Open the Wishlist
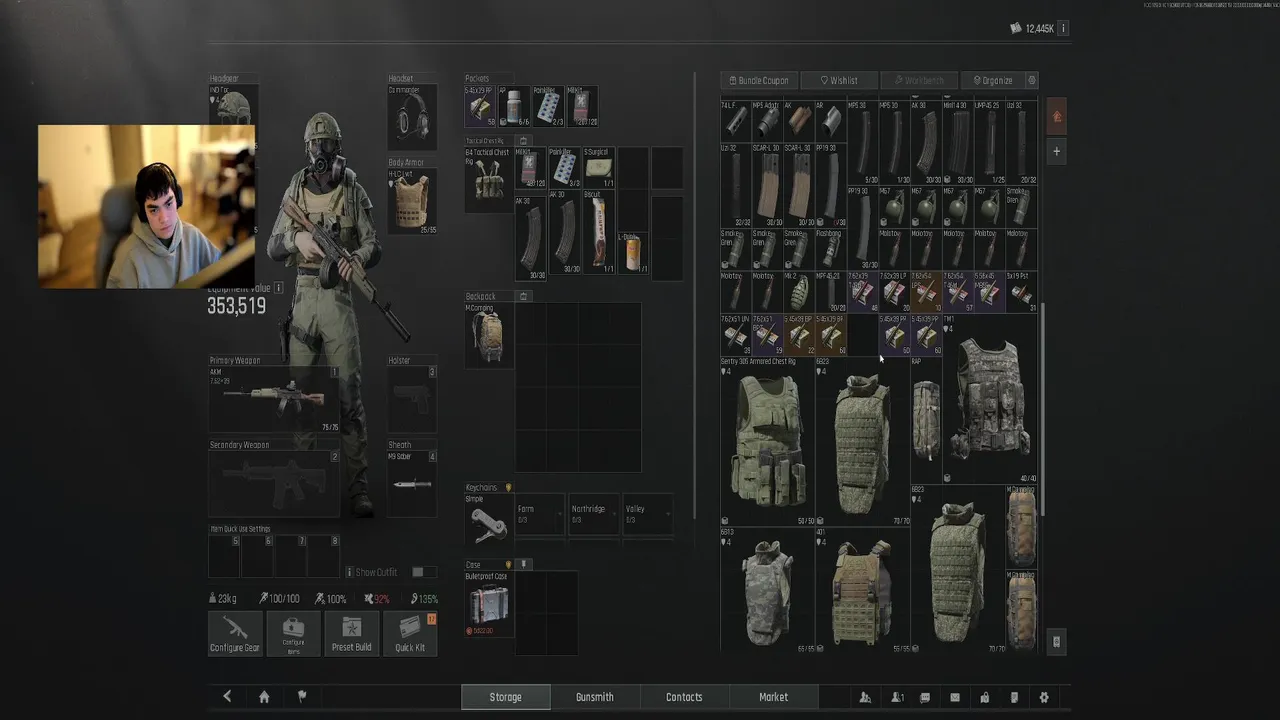The image size is (1280, 720). click(x=839, y=80)
